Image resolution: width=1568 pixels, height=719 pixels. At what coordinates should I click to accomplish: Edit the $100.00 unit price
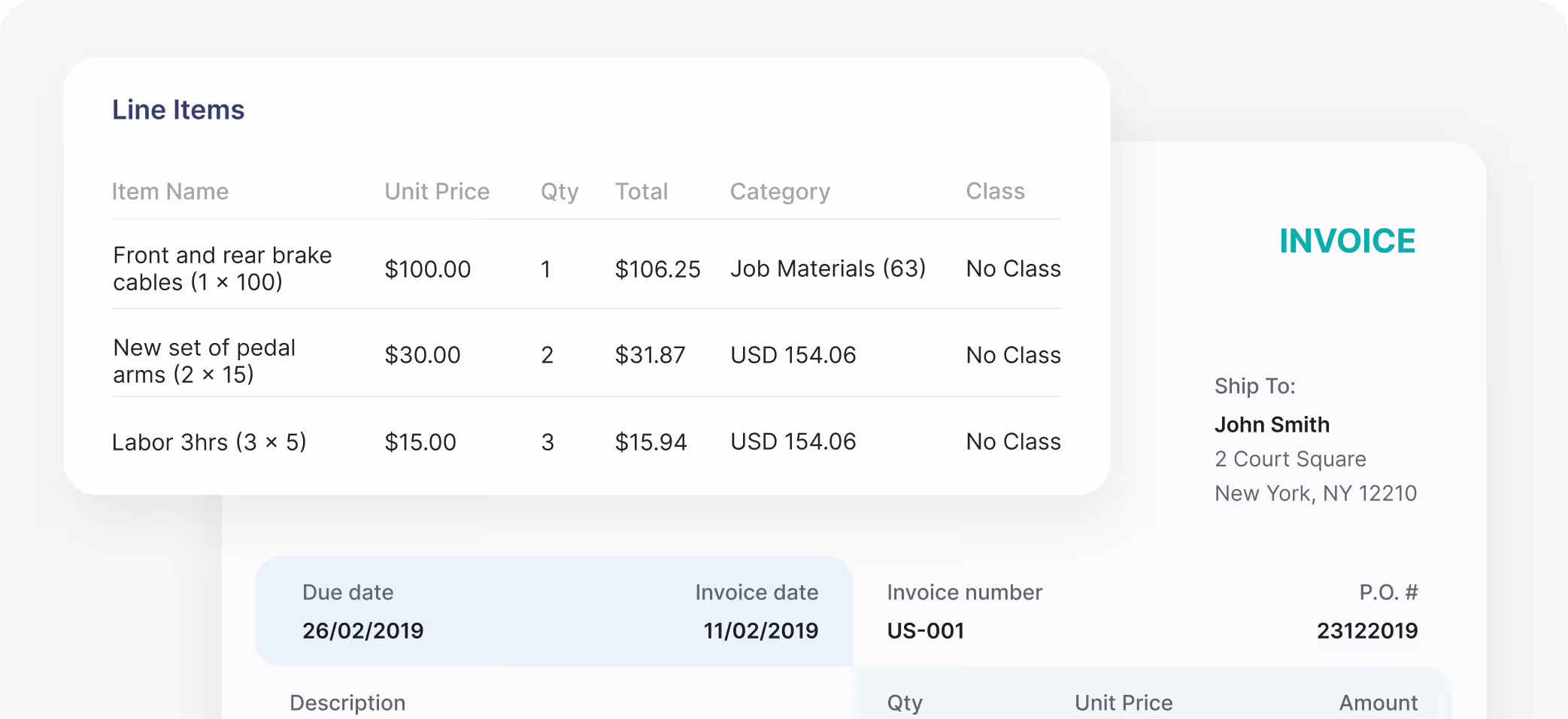tap(429, 268)
